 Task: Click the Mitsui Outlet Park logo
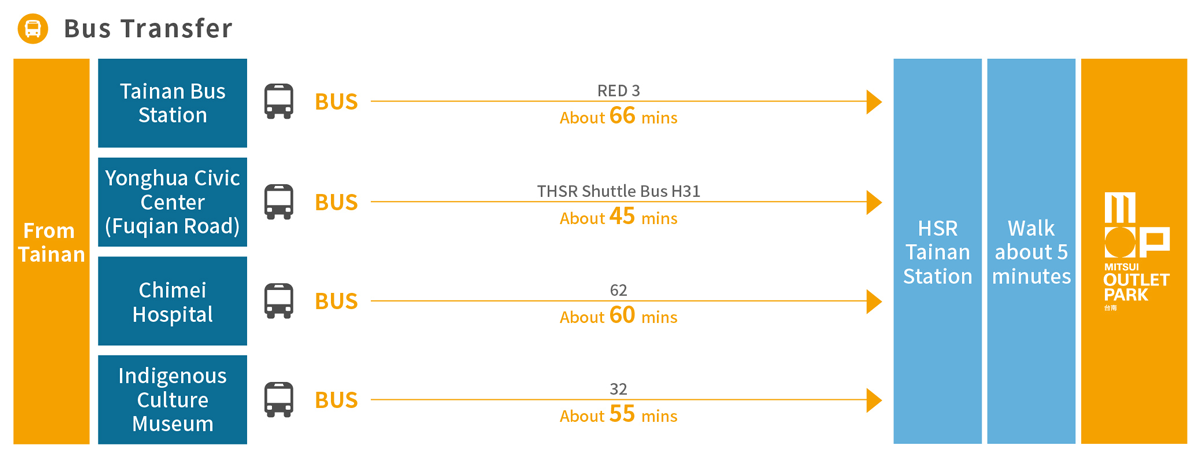coord(1135,252)
